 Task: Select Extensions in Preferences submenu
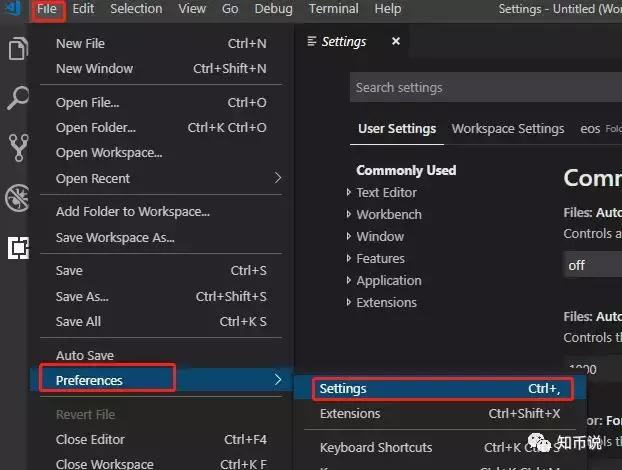coord(440,414)
